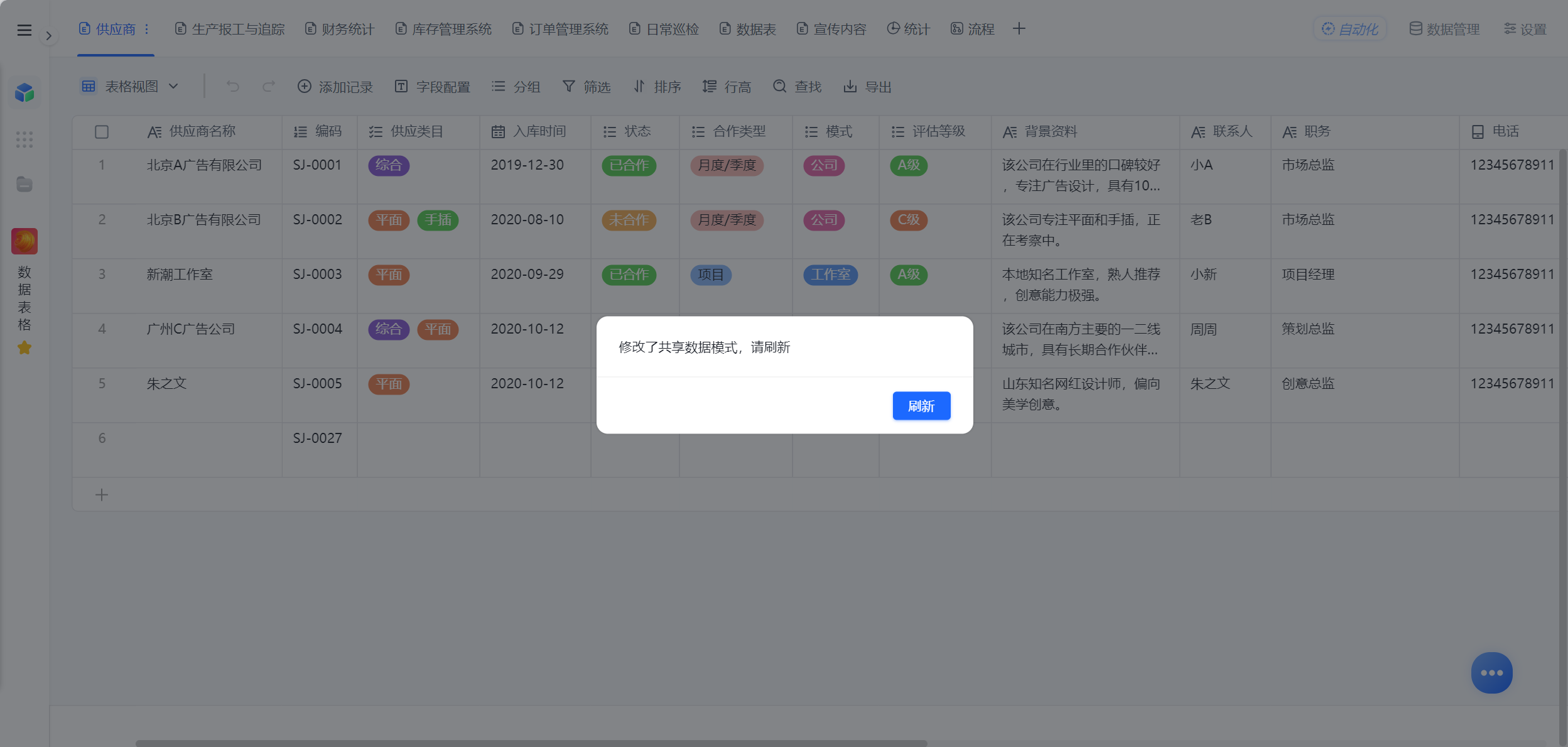Open the folder icon in sidebar
The height and width of the screenshot is (747, 1568).
point(24,184)
